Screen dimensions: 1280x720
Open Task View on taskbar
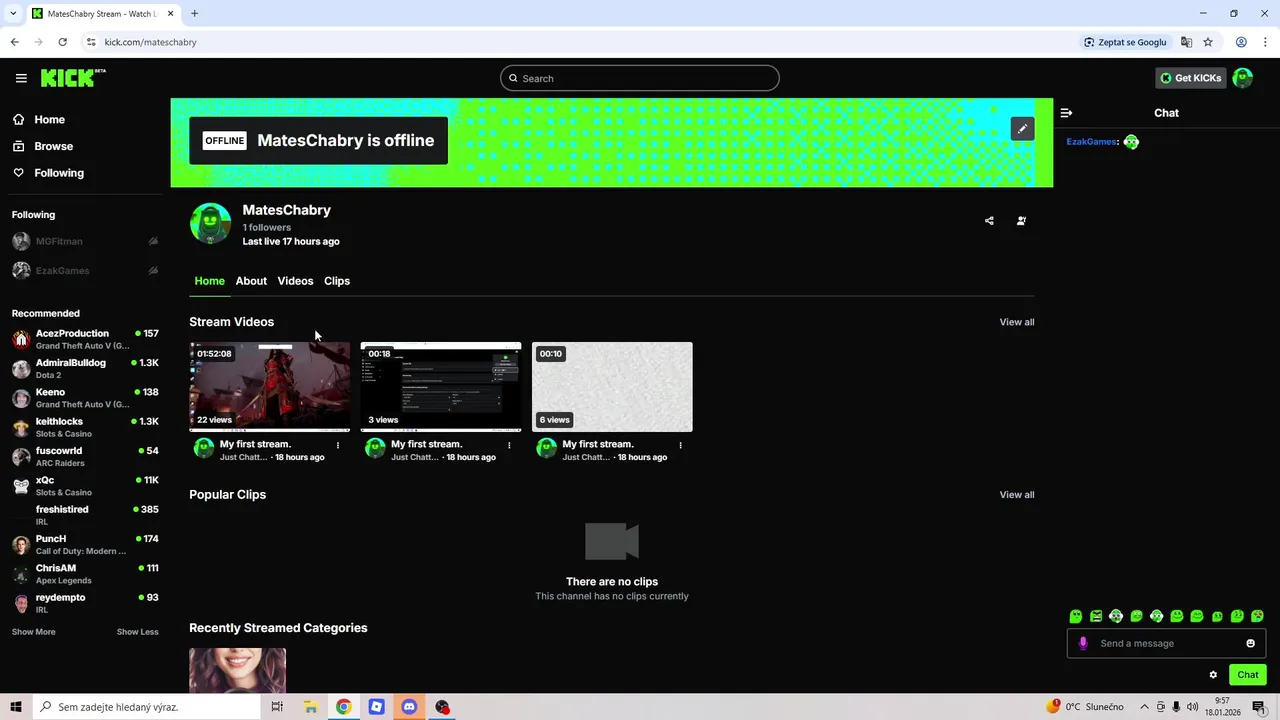(277, 707)
